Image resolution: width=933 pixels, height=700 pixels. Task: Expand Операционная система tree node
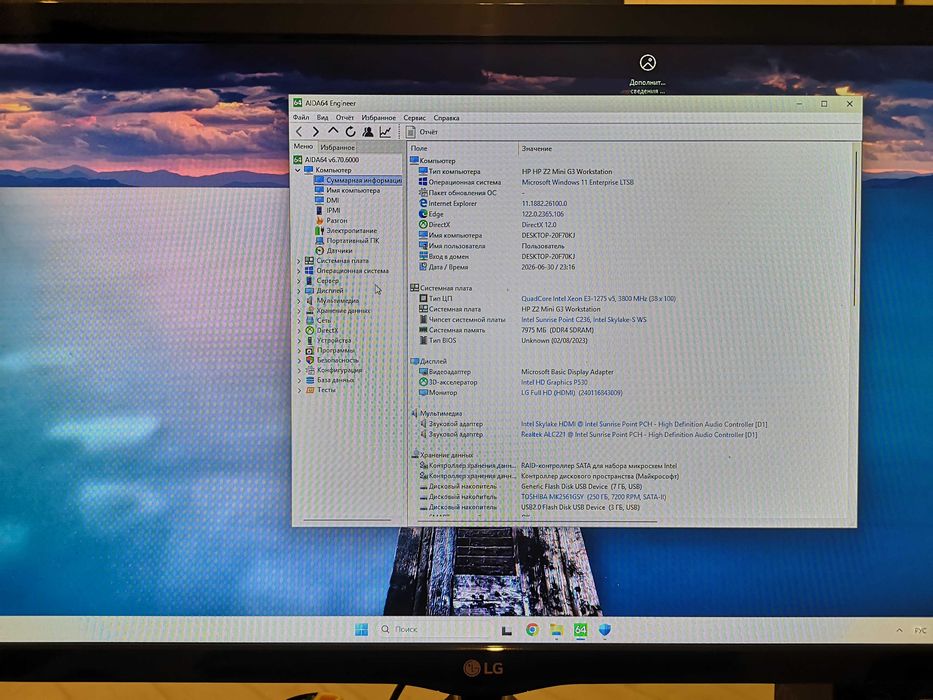[299, 271]
